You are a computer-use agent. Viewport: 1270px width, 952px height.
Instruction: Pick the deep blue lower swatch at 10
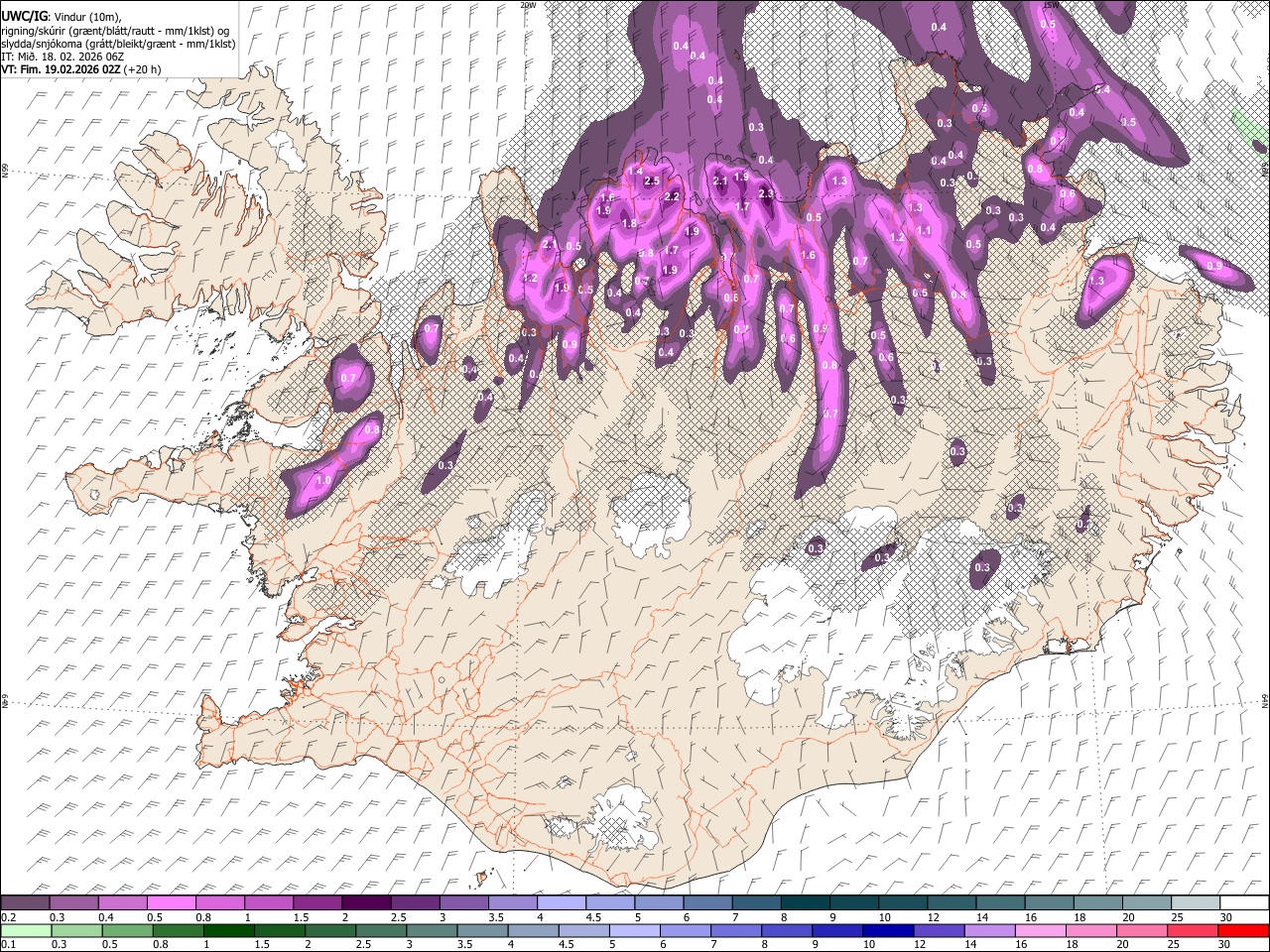[x=886, y=930]
